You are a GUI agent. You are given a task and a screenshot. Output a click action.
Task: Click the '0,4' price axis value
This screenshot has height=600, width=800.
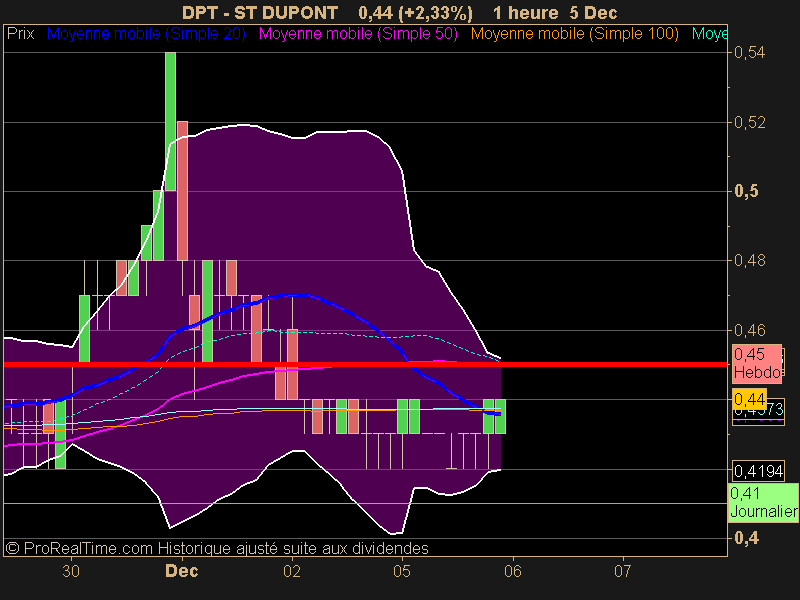pos(746,538)
